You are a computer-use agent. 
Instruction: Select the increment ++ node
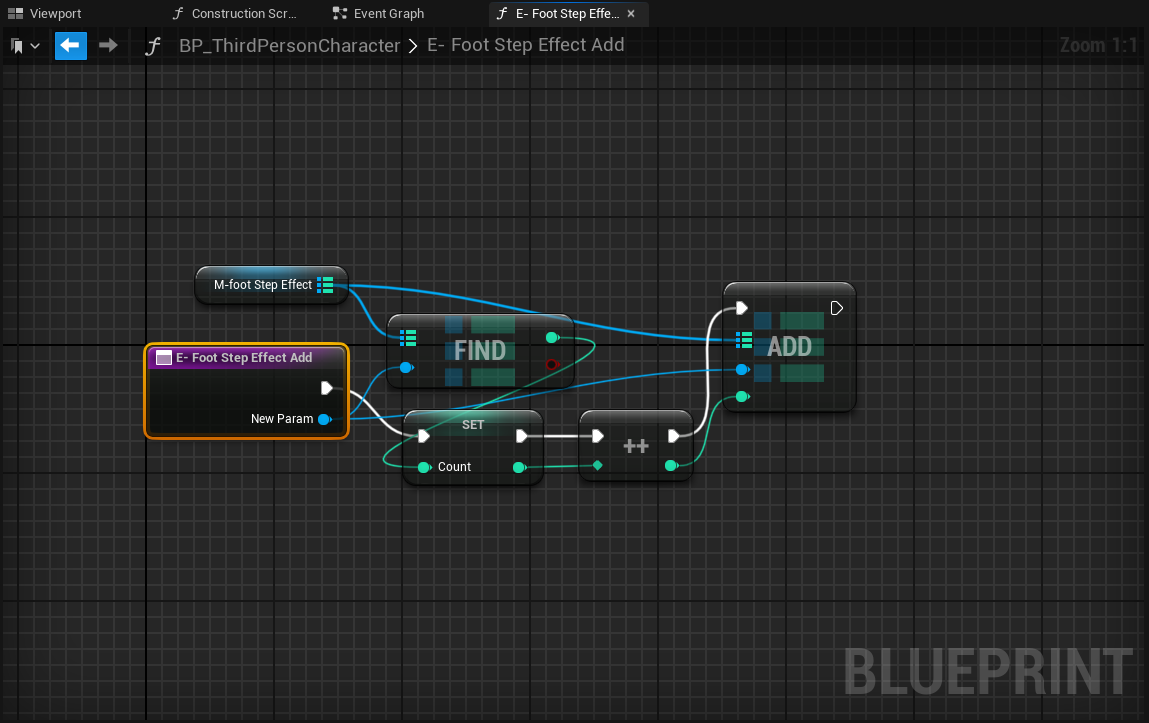[x=635, y=445]
